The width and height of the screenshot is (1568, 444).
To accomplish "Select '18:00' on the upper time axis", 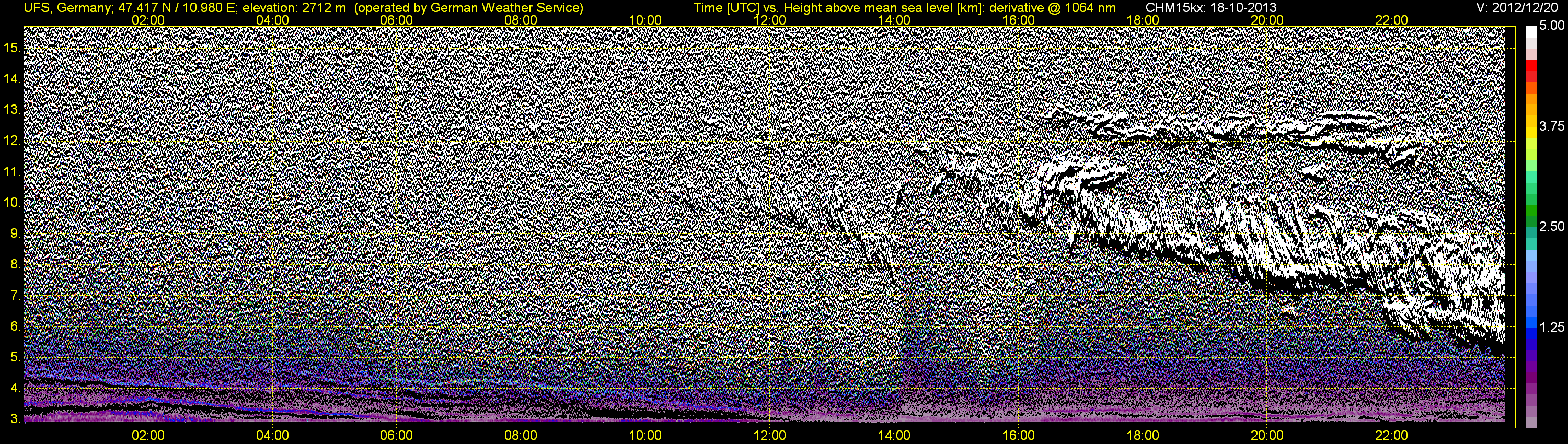I will click(x=1143, y=20).
